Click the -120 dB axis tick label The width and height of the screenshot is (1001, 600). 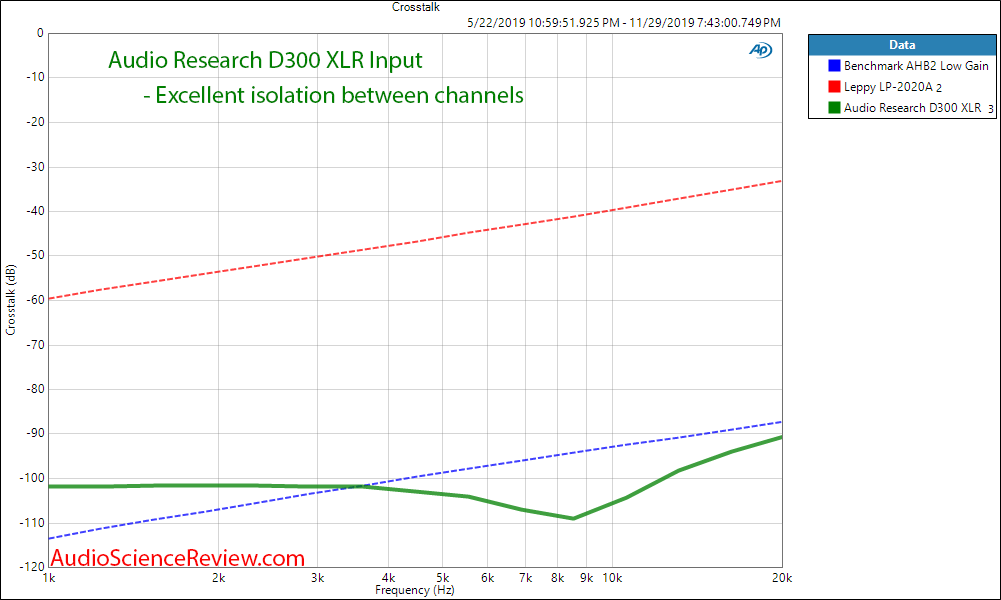(33, 566)
